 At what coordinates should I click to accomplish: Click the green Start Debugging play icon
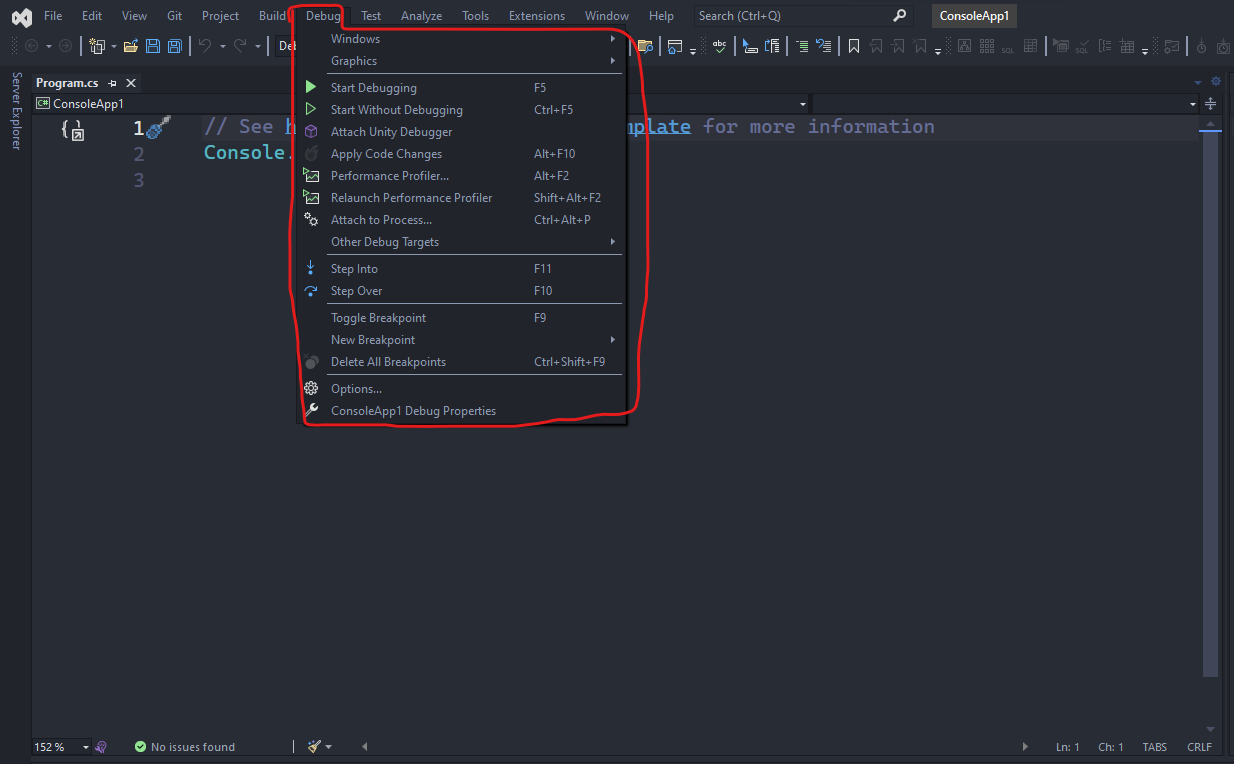(x=311, y=88)
